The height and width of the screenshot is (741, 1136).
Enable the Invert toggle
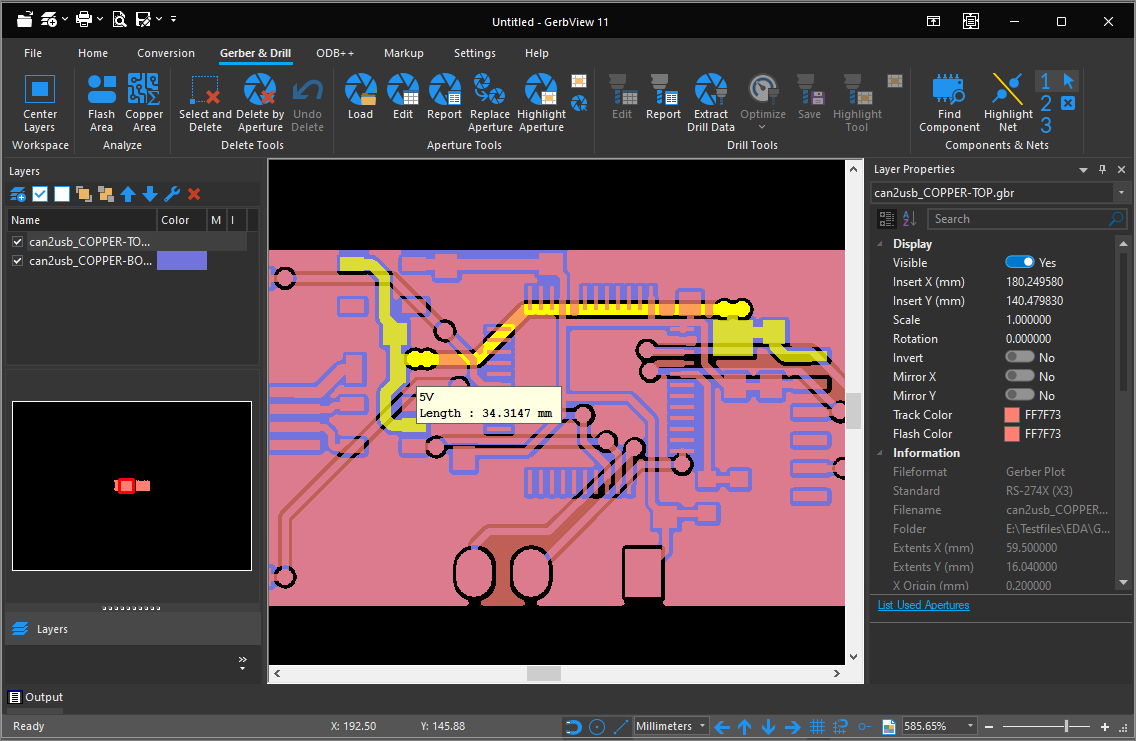coord(1019,357)
